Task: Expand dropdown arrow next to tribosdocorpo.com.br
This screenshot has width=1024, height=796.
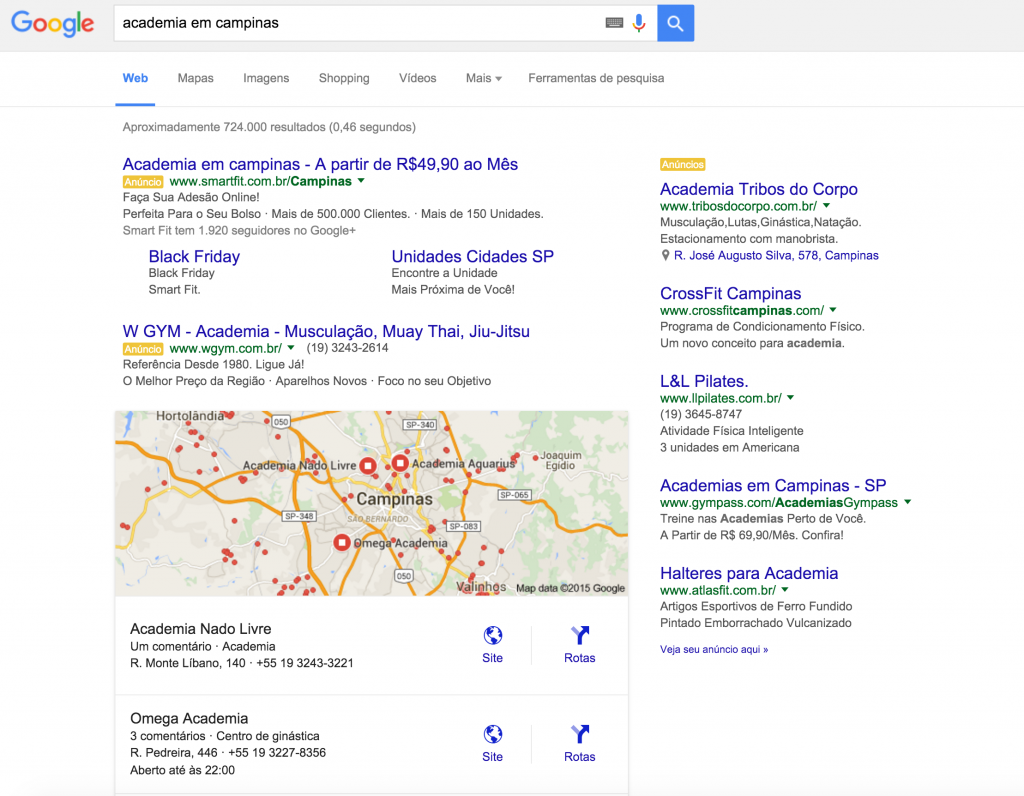Action: 826,206
